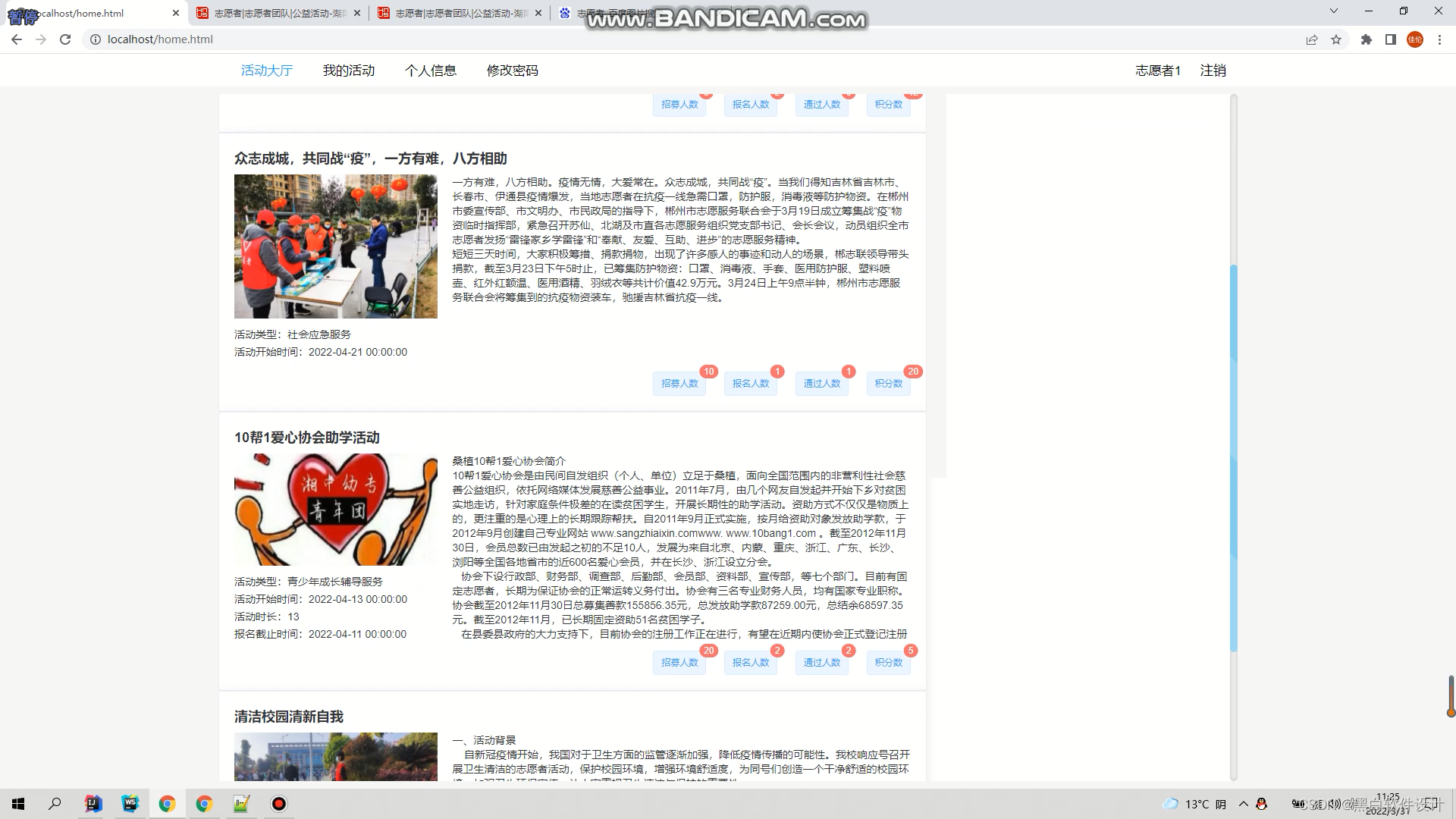
Task: Expand the browser tab search chevron
Action: coord(1334,11)
